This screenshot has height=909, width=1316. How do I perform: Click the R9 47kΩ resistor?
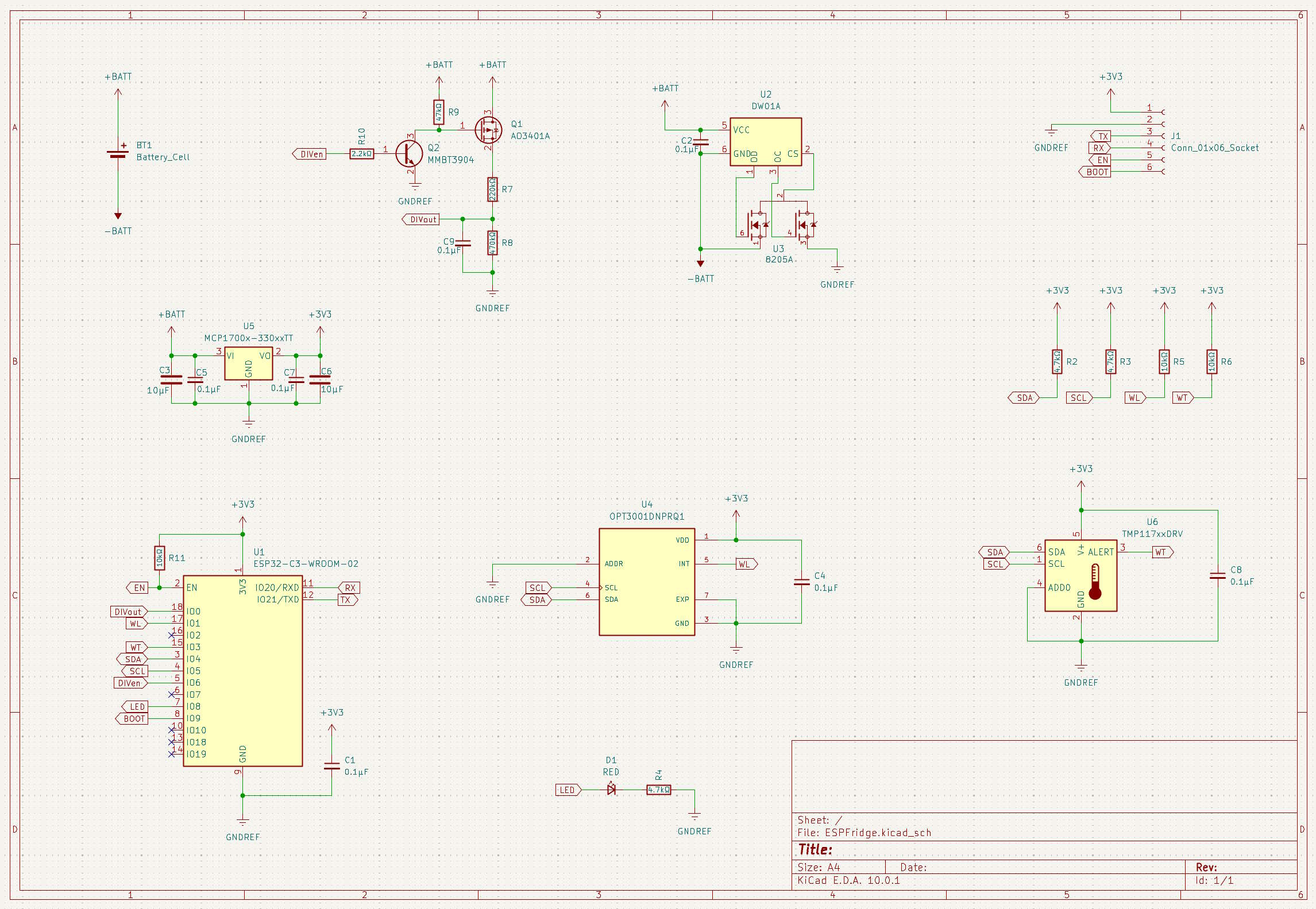coord(439,113)
